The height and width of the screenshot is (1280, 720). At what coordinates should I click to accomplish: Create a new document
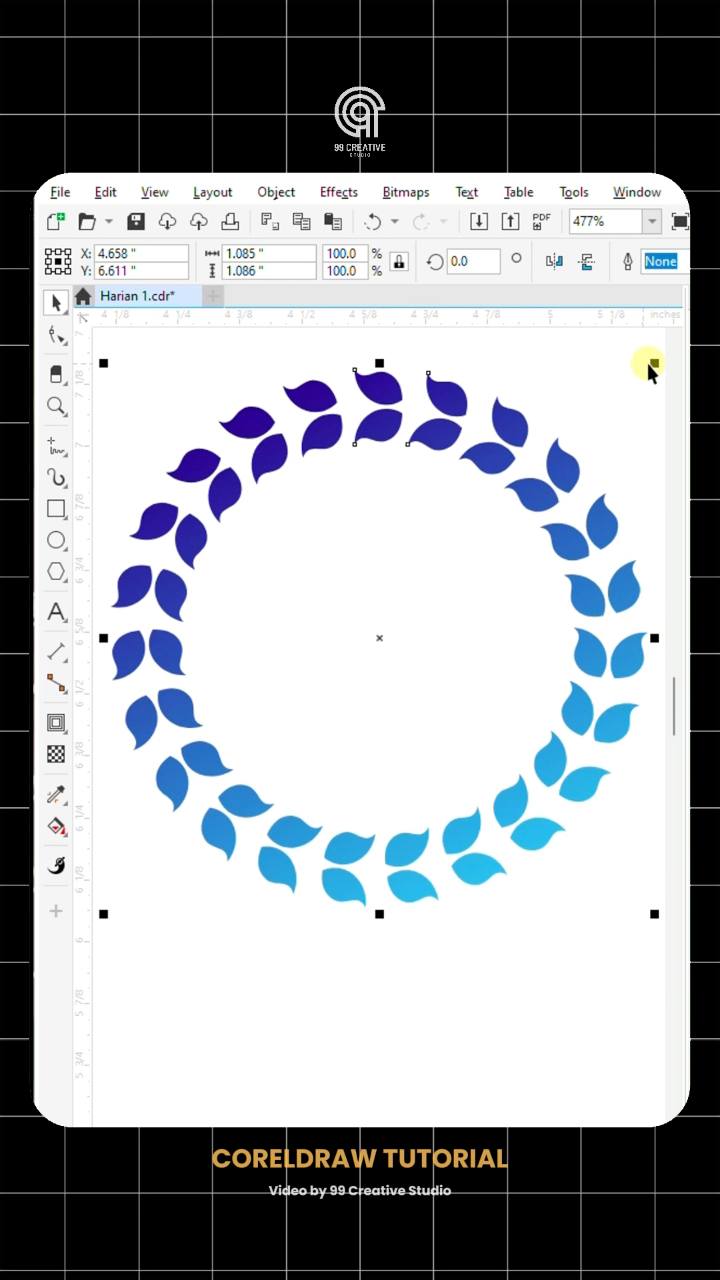56,221
